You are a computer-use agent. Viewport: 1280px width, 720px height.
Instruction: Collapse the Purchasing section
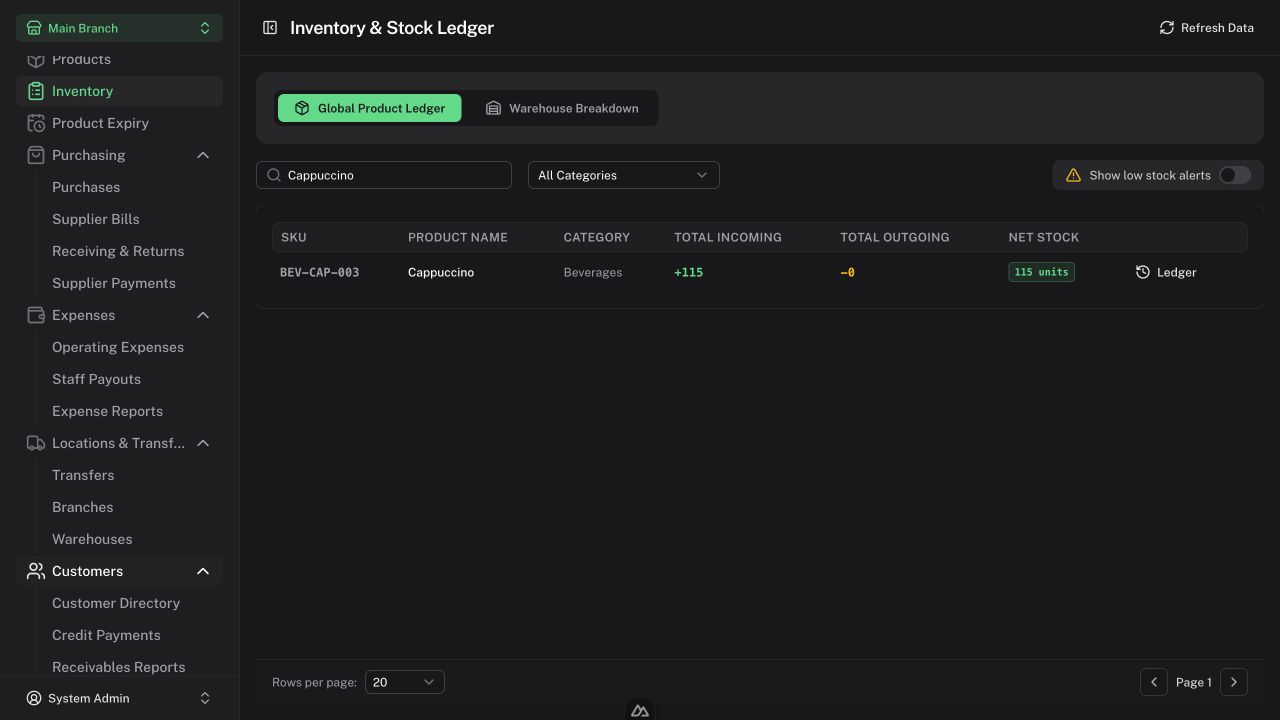click(203, 155)
